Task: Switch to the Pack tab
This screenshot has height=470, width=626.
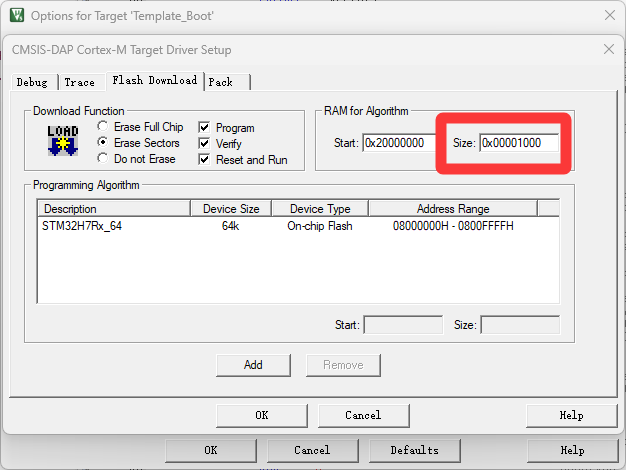Action: pyautogui.click(x=221, y=82)
